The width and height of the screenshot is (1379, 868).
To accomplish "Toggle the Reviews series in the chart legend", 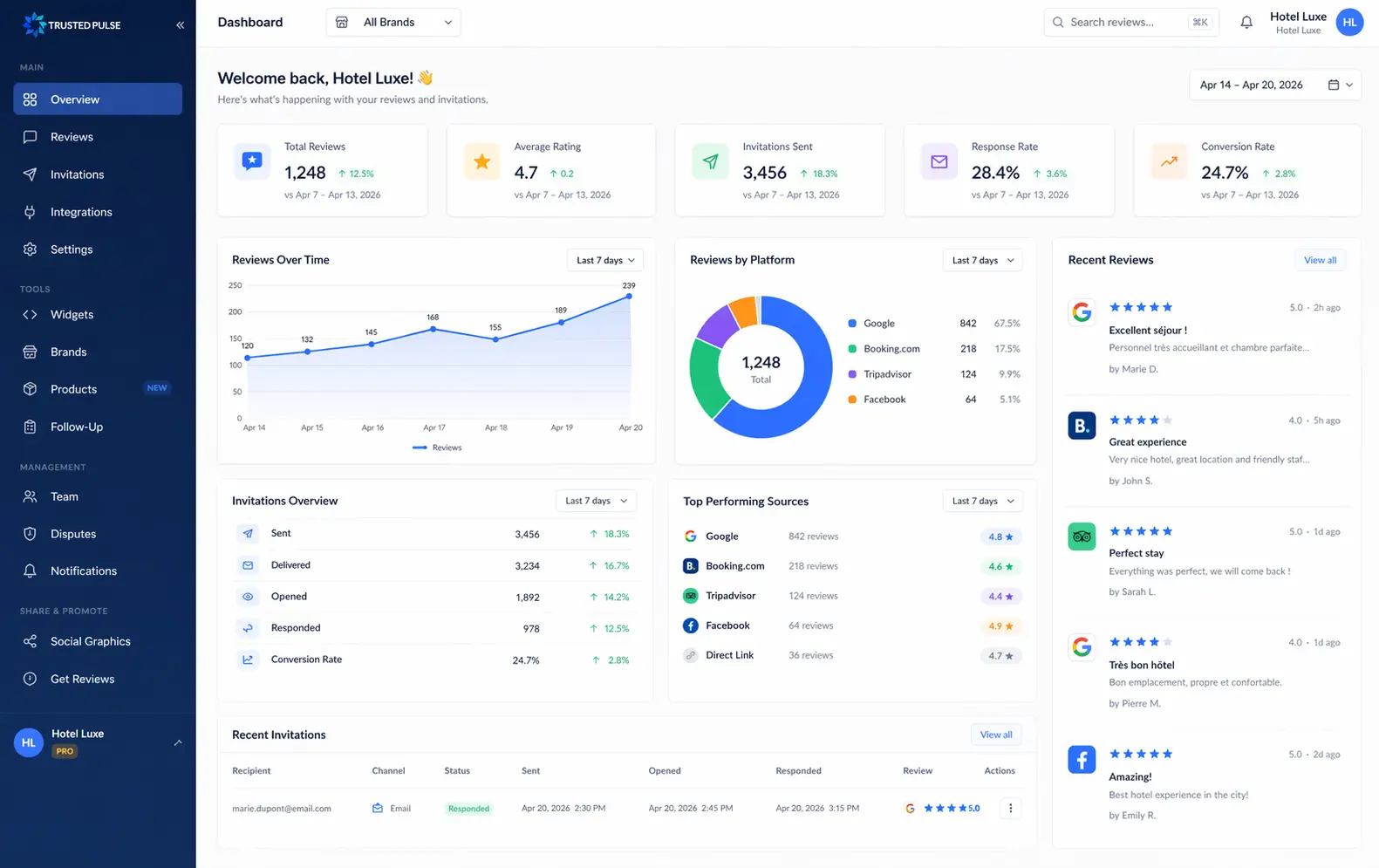I will (x=437, y=448).
